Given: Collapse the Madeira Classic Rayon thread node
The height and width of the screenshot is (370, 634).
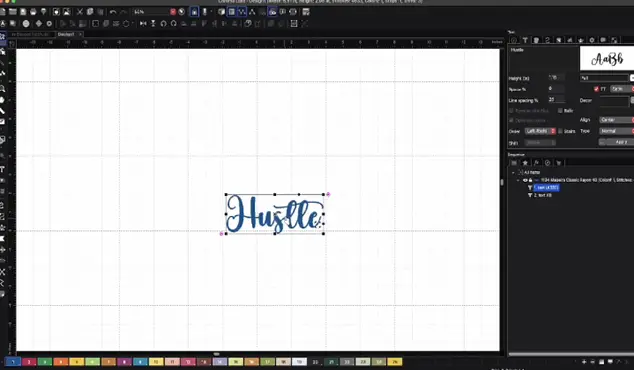Looking at the screenshot, I should (x=518, y=180).
